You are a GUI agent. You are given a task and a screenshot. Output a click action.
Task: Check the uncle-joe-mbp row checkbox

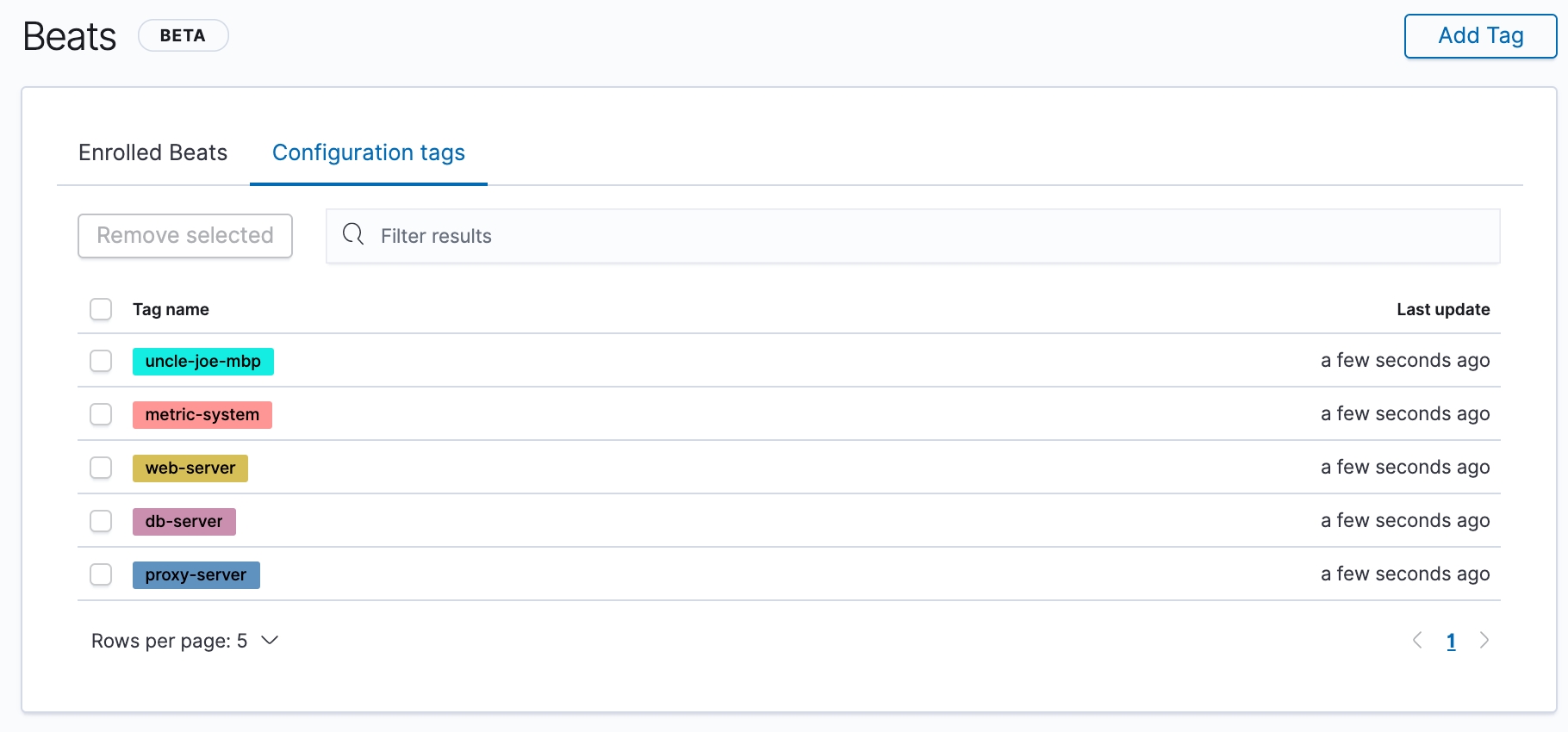pyautogui.click(x=101, y=361)
